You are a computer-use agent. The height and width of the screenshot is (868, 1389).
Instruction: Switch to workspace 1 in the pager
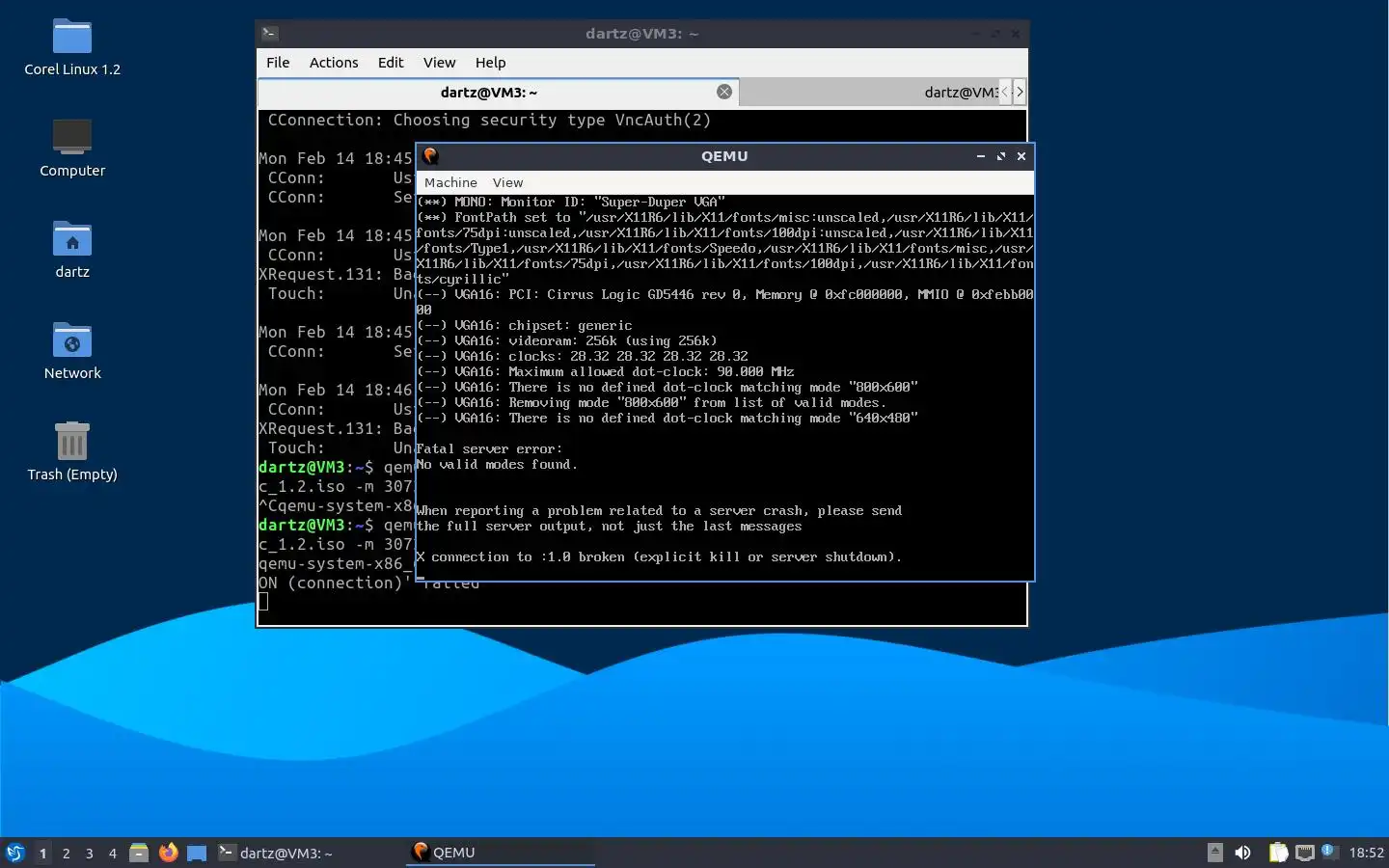tap(42, 853)
